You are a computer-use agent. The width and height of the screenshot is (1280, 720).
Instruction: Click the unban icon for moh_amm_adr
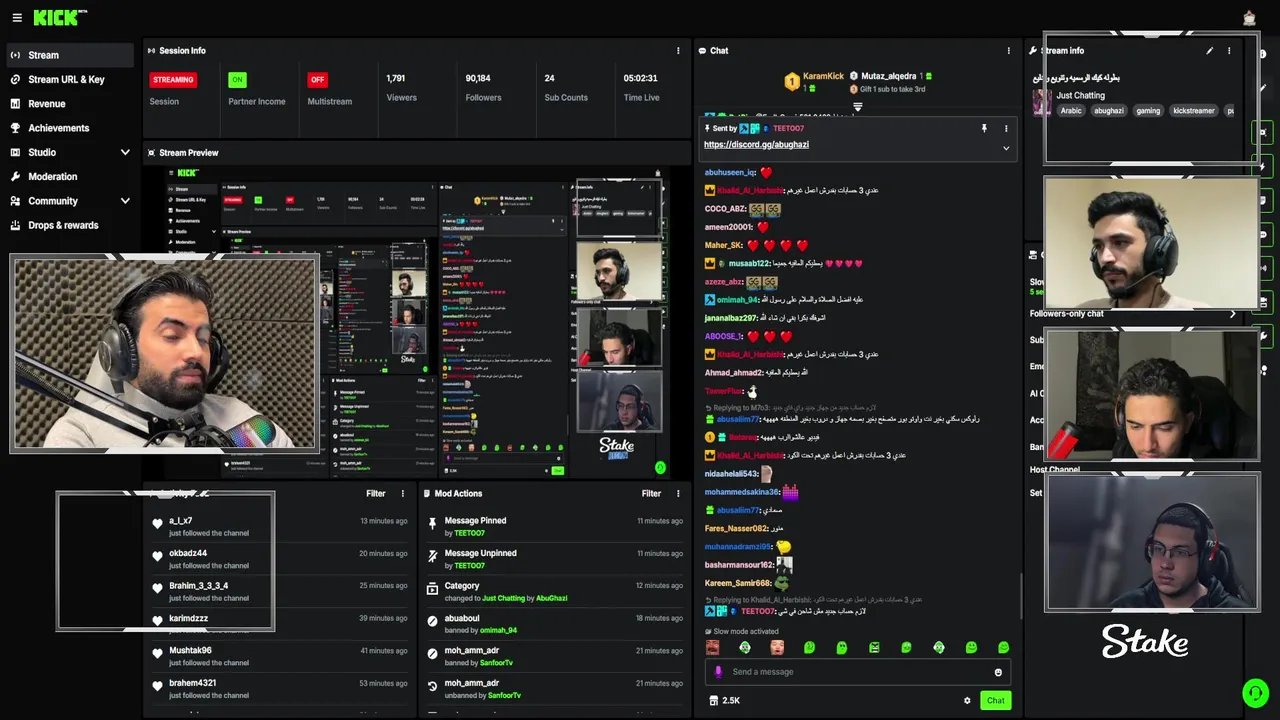[x=432, y=686]
